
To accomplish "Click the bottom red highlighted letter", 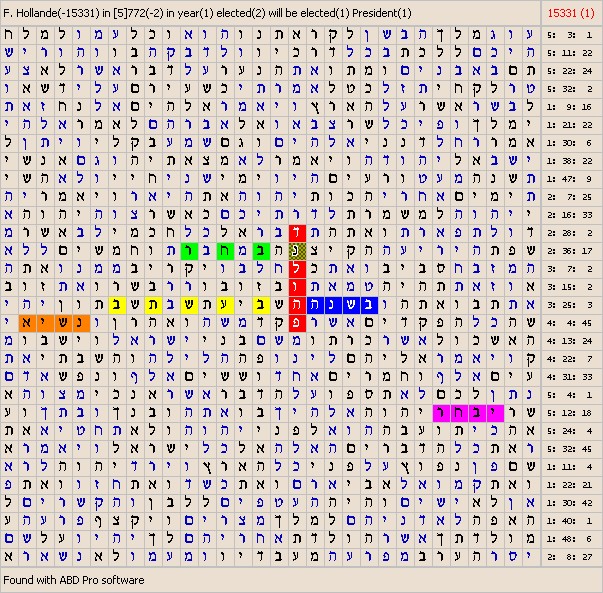I will pyautogui.click(x=296, y=323).
